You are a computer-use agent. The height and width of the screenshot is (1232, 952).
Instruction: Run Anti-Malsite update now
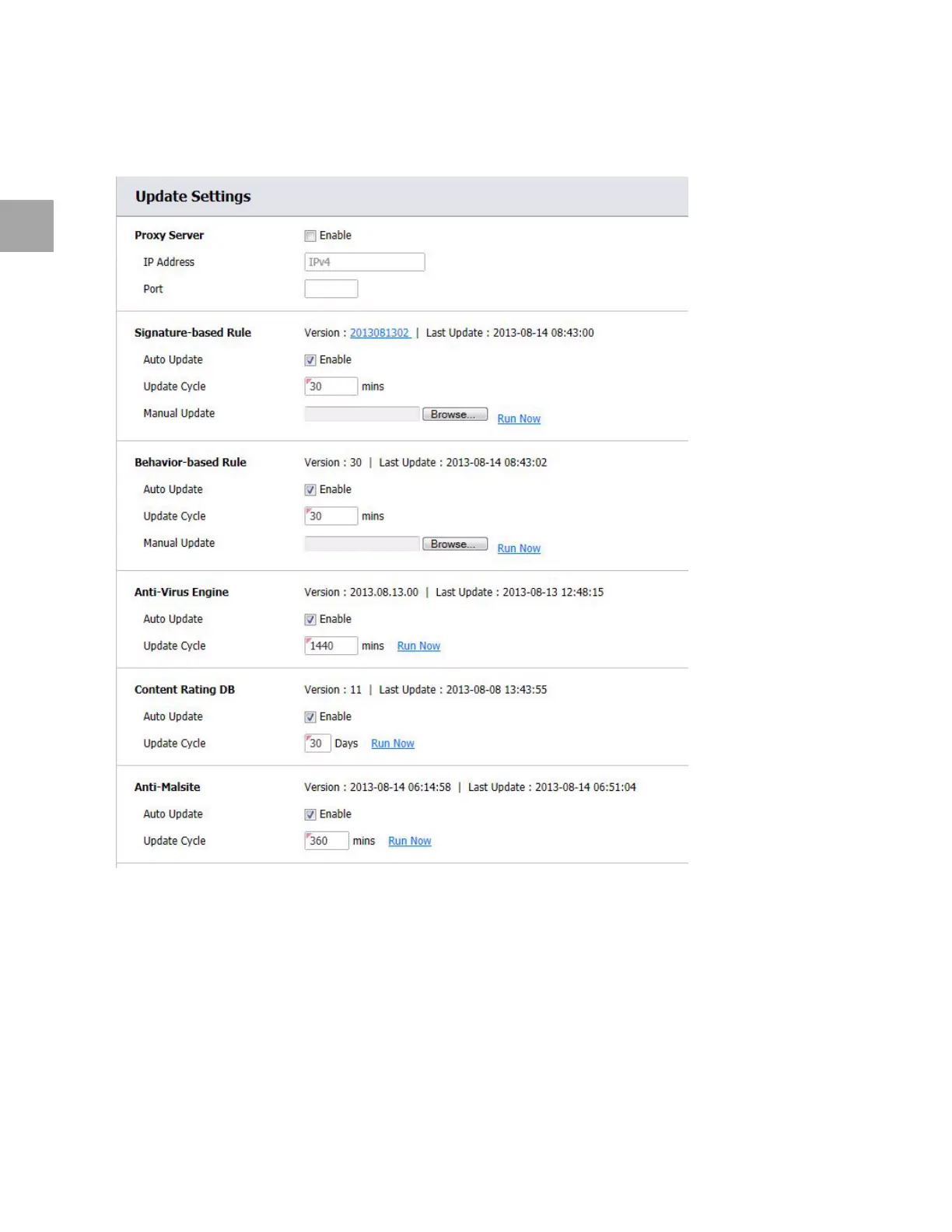click(410, 841)
